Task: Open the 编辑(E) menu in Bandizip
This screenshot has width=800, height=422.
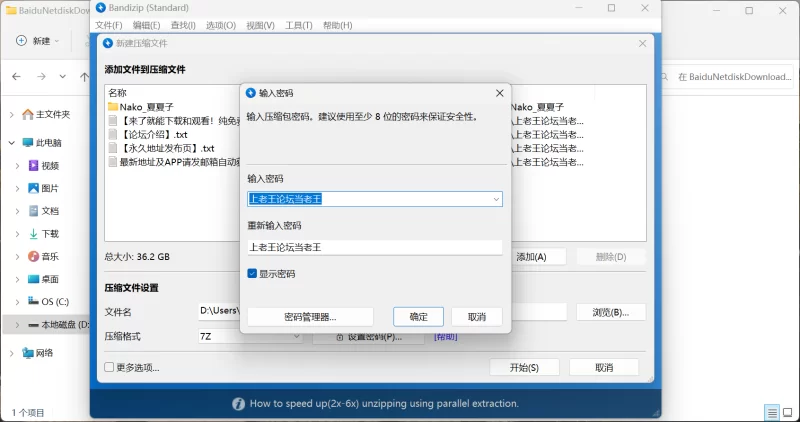Action: [146, 25]
